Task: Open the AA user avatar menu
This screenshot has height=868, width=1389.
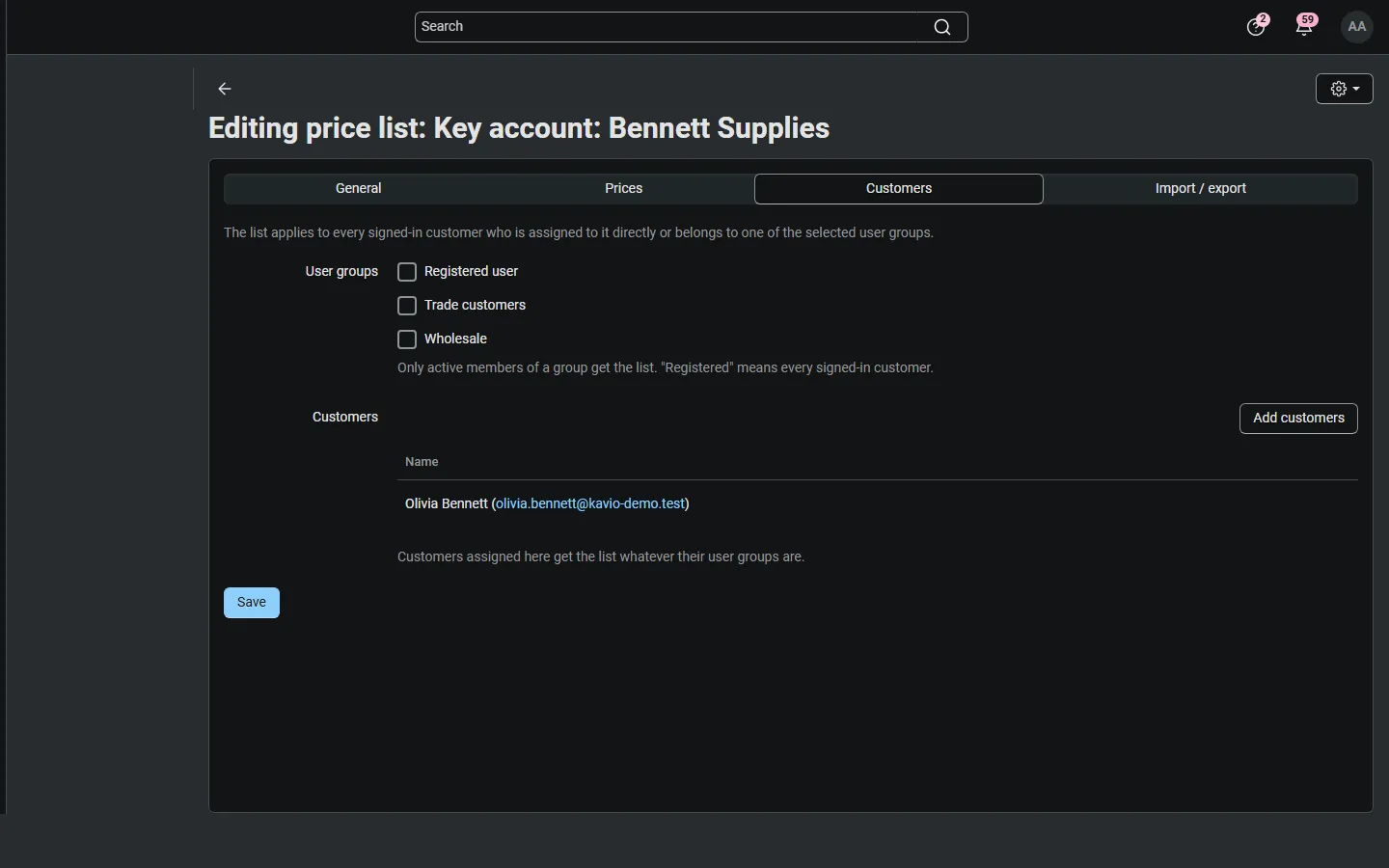Action: 1358,27
